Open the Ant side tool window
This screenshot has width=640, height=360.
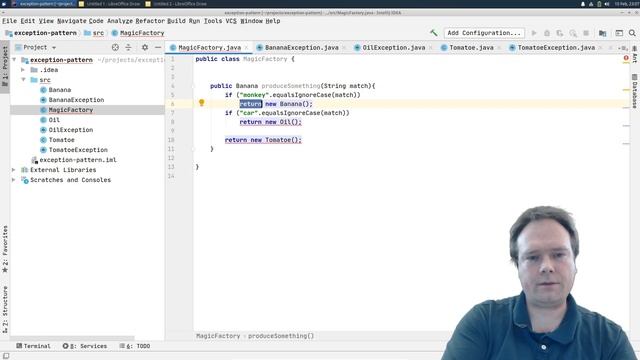[x=635, y=55]
